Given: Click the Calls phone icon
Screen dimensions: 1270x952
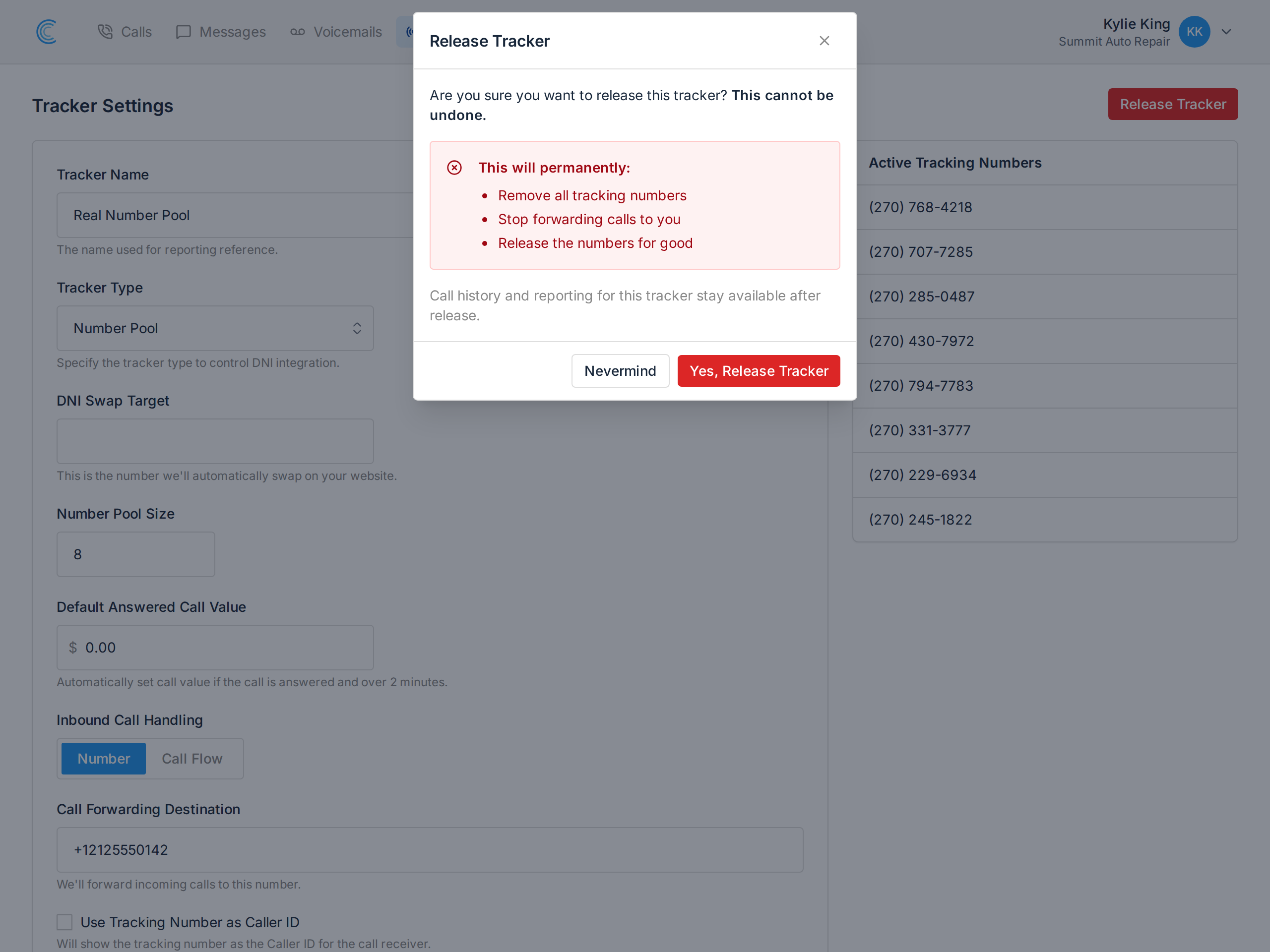Looking at the screenshot, I should 105,32.
